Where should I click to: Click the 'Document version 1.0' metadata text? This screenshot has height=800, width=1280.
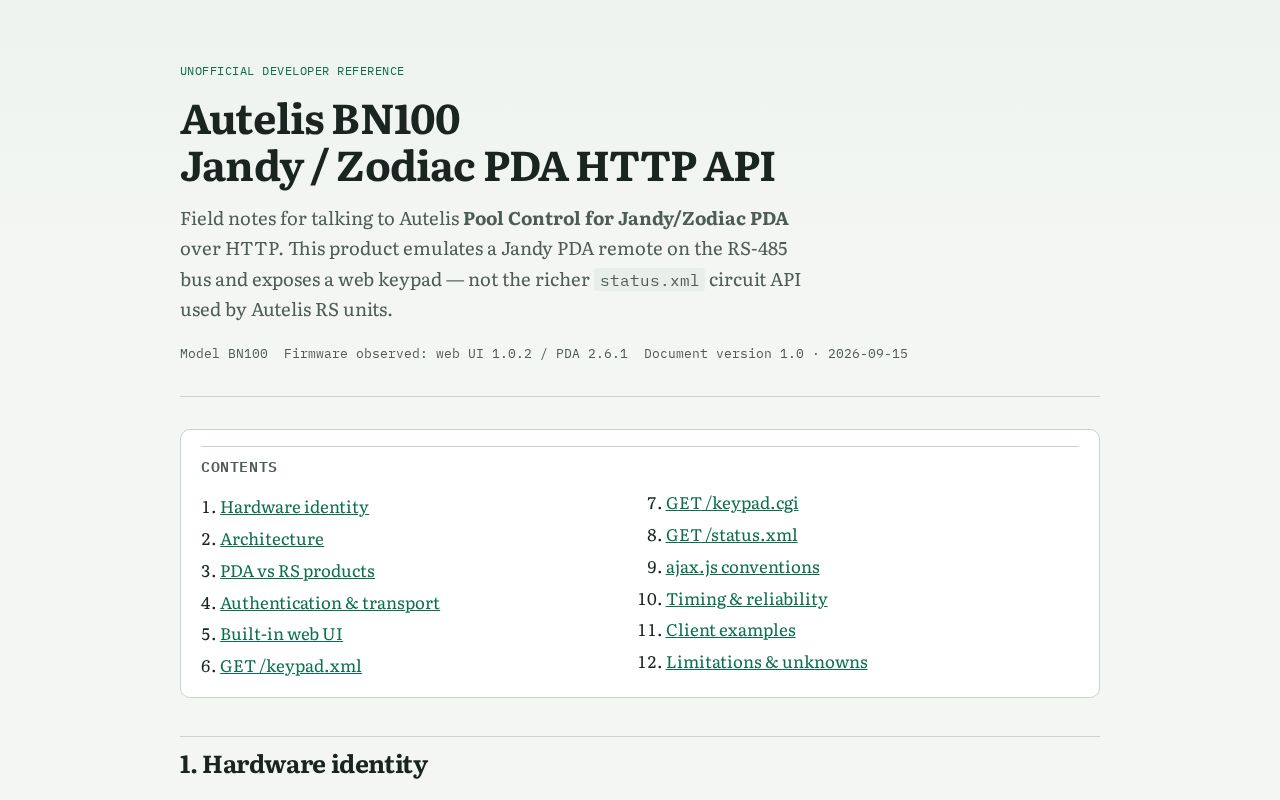[776, 354]
